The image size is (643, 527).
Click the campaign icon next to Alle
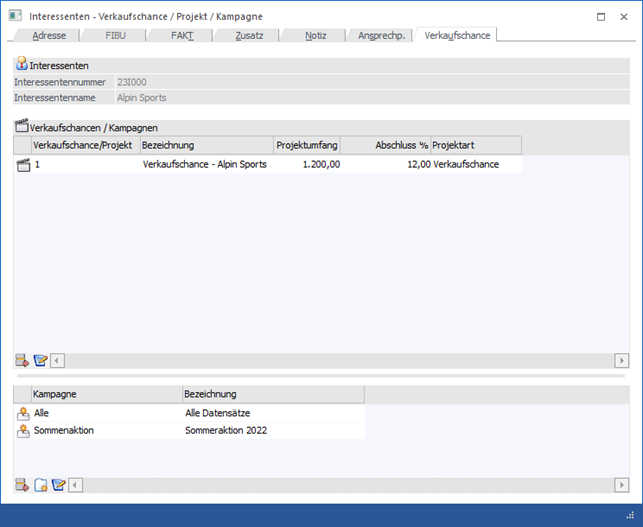tap(23, 412)
